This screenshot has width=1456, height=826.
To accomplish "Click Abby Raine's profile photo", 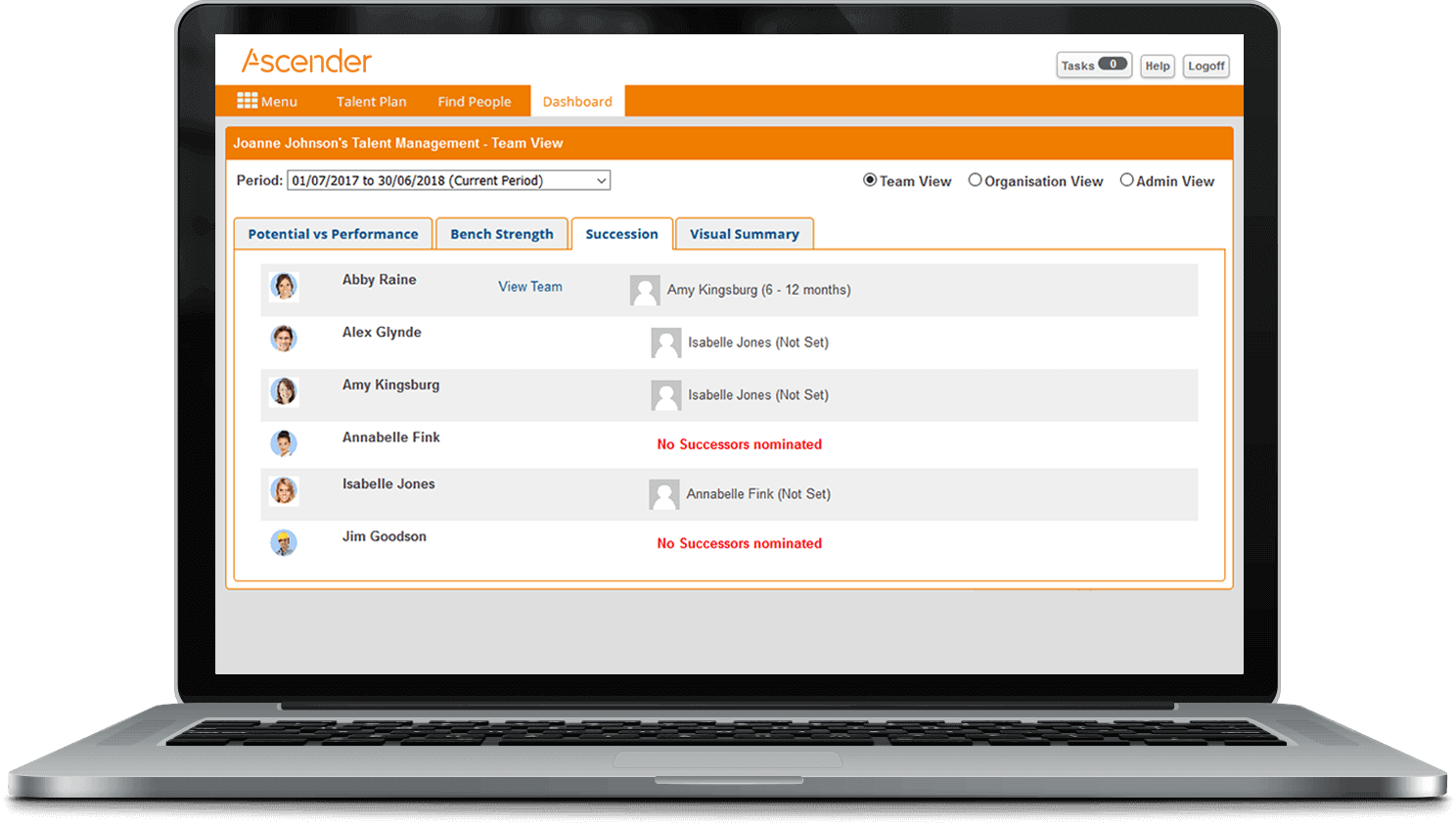I will (x=284, y=287).
